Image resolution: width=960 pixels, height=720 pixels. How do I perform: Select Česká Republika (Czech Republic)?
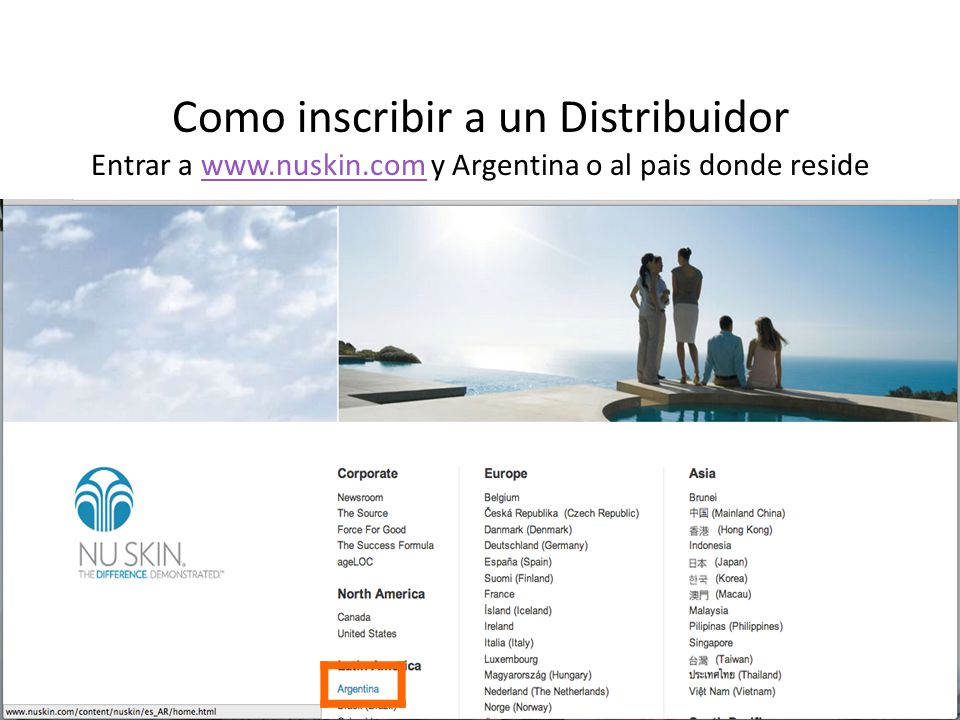point(561,513)
